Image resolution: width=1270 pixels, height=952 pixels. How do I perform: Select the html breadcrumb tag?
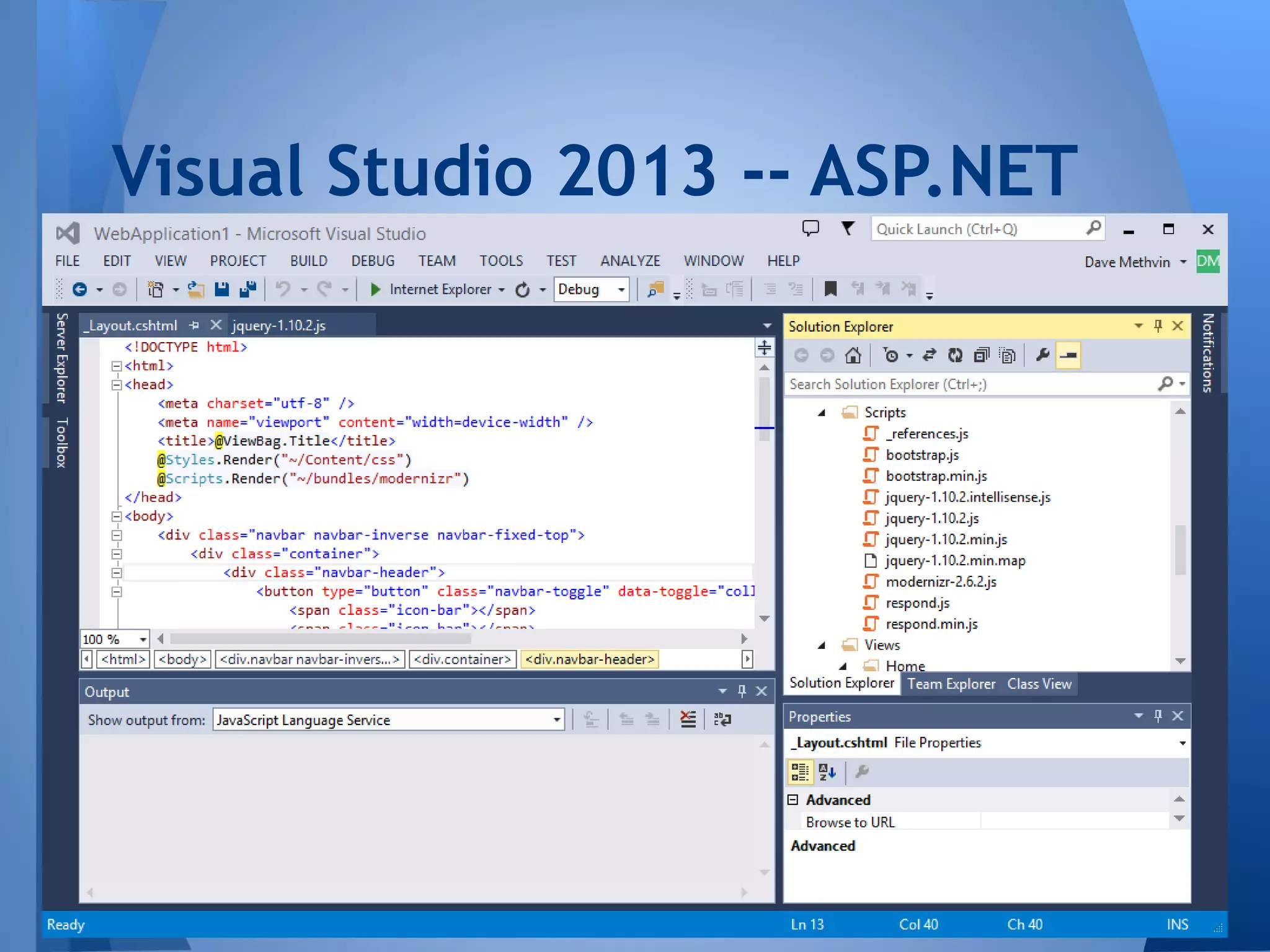(x=123, y=659)
